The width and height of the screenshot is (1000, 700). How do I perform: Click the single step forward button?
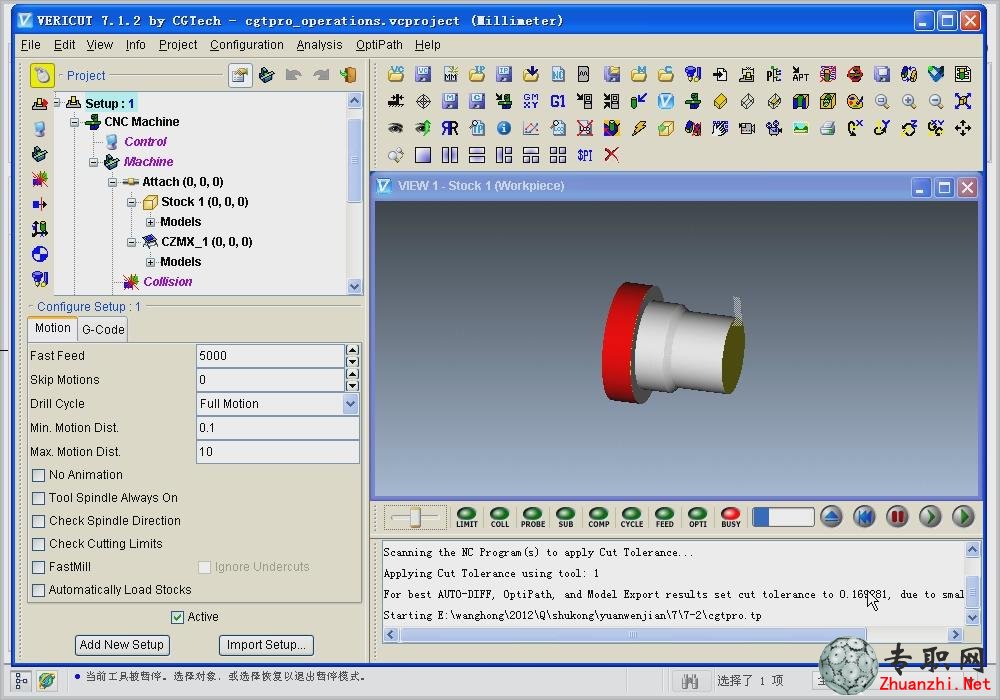930,516
